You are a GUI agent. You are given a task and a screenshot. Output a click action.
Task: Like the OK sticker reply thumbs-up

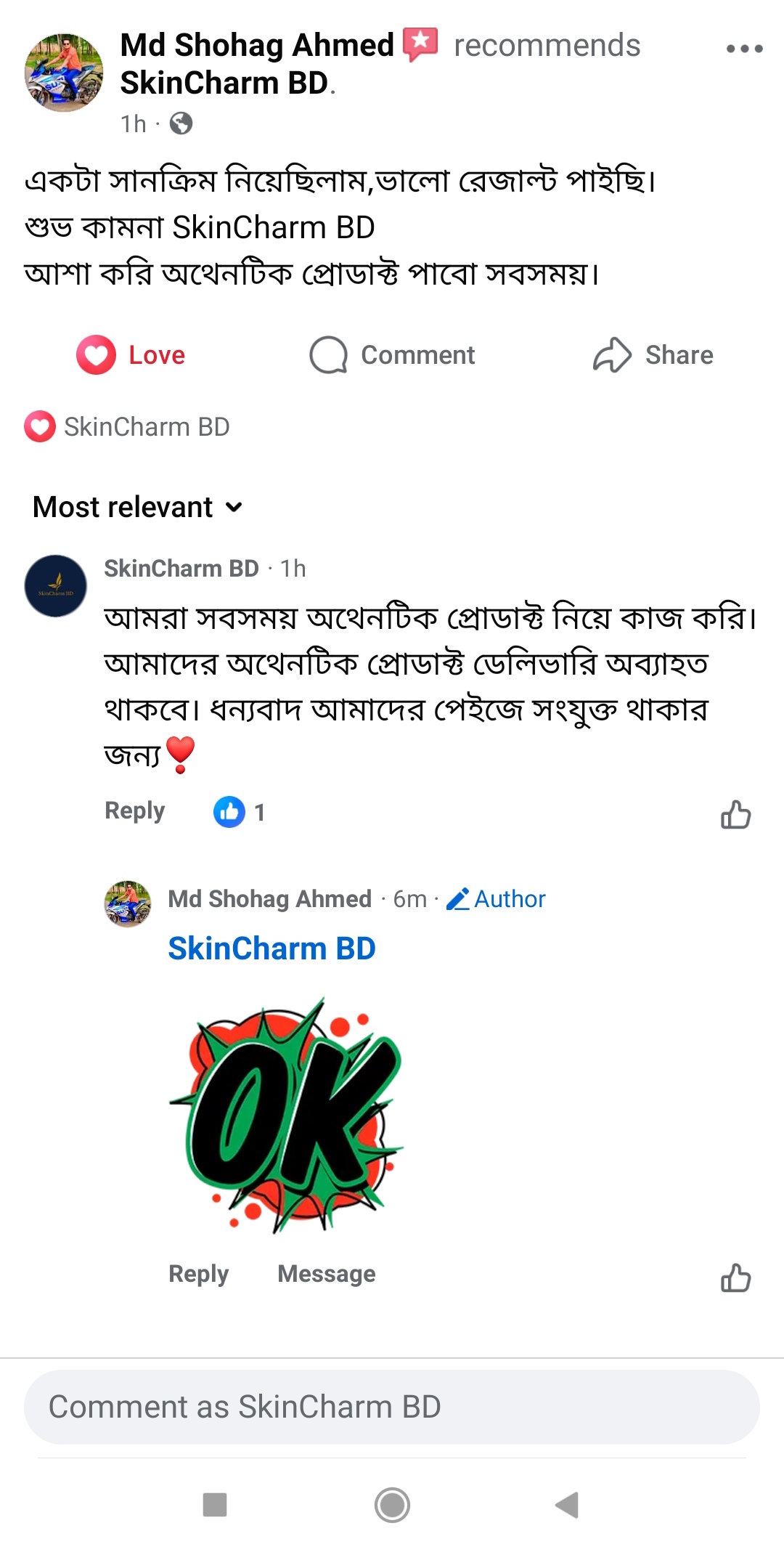click(x=735, y=1277)
